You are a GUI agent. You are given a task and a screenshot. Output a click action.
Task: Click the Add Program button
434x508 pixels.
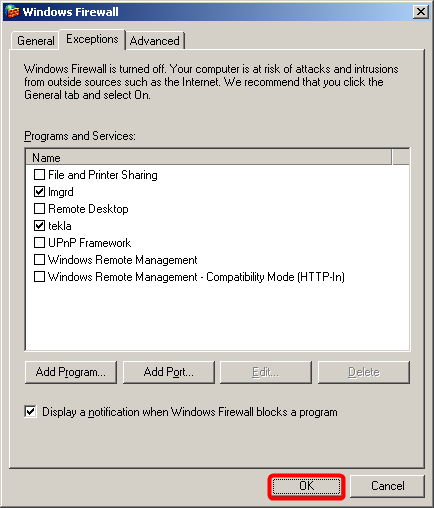(71, 372)
